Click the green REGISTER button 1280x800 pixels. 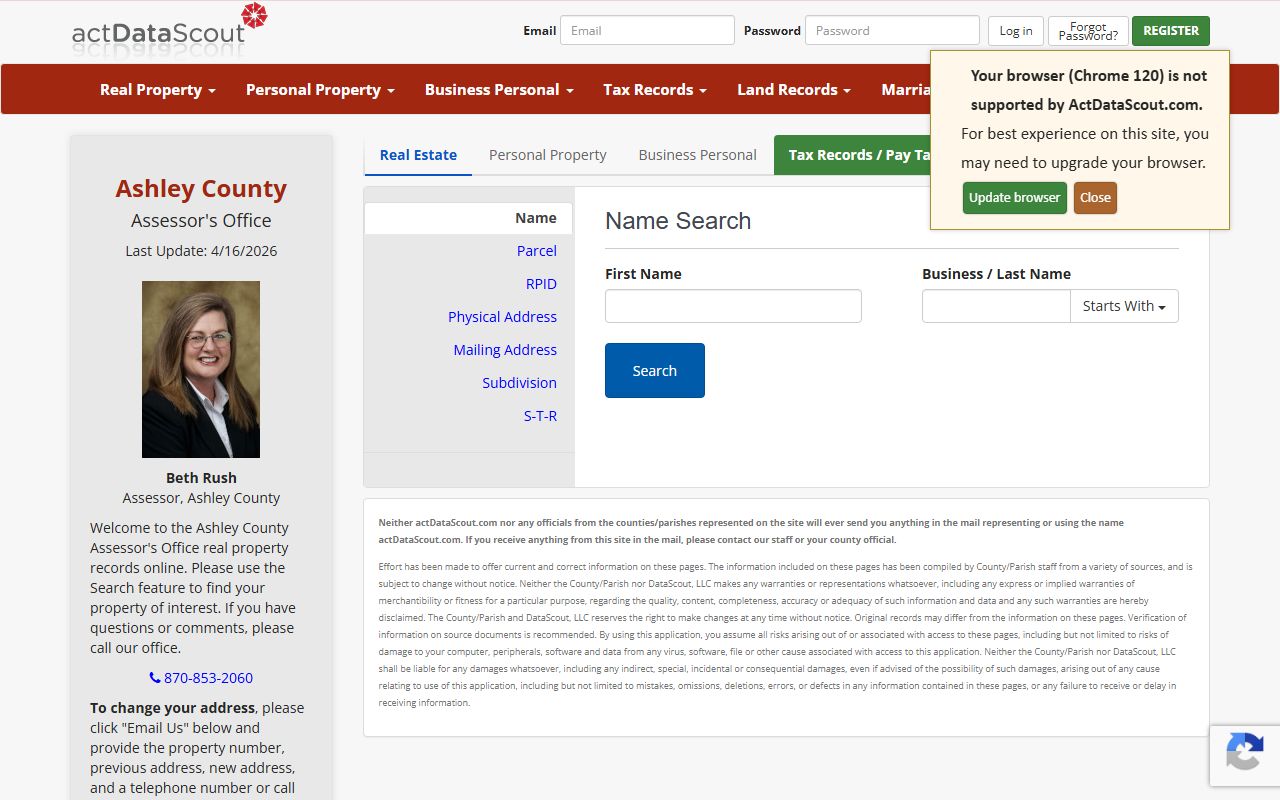[x=1171, y=30]
